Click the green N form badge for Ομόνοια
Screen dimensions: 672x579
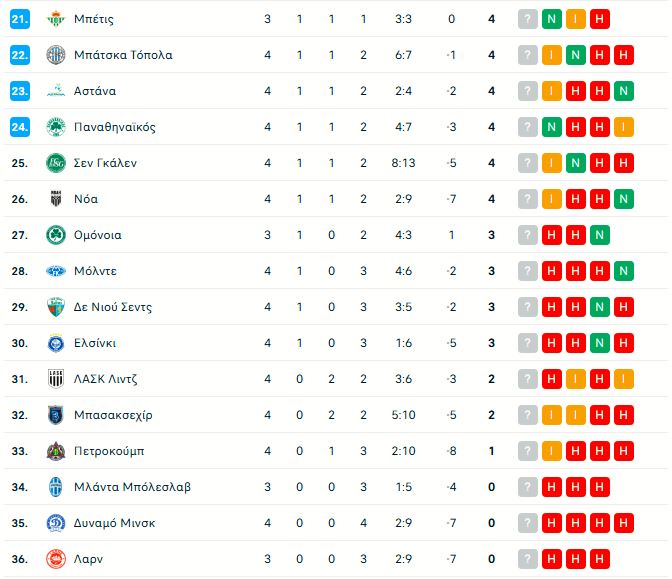600,235
